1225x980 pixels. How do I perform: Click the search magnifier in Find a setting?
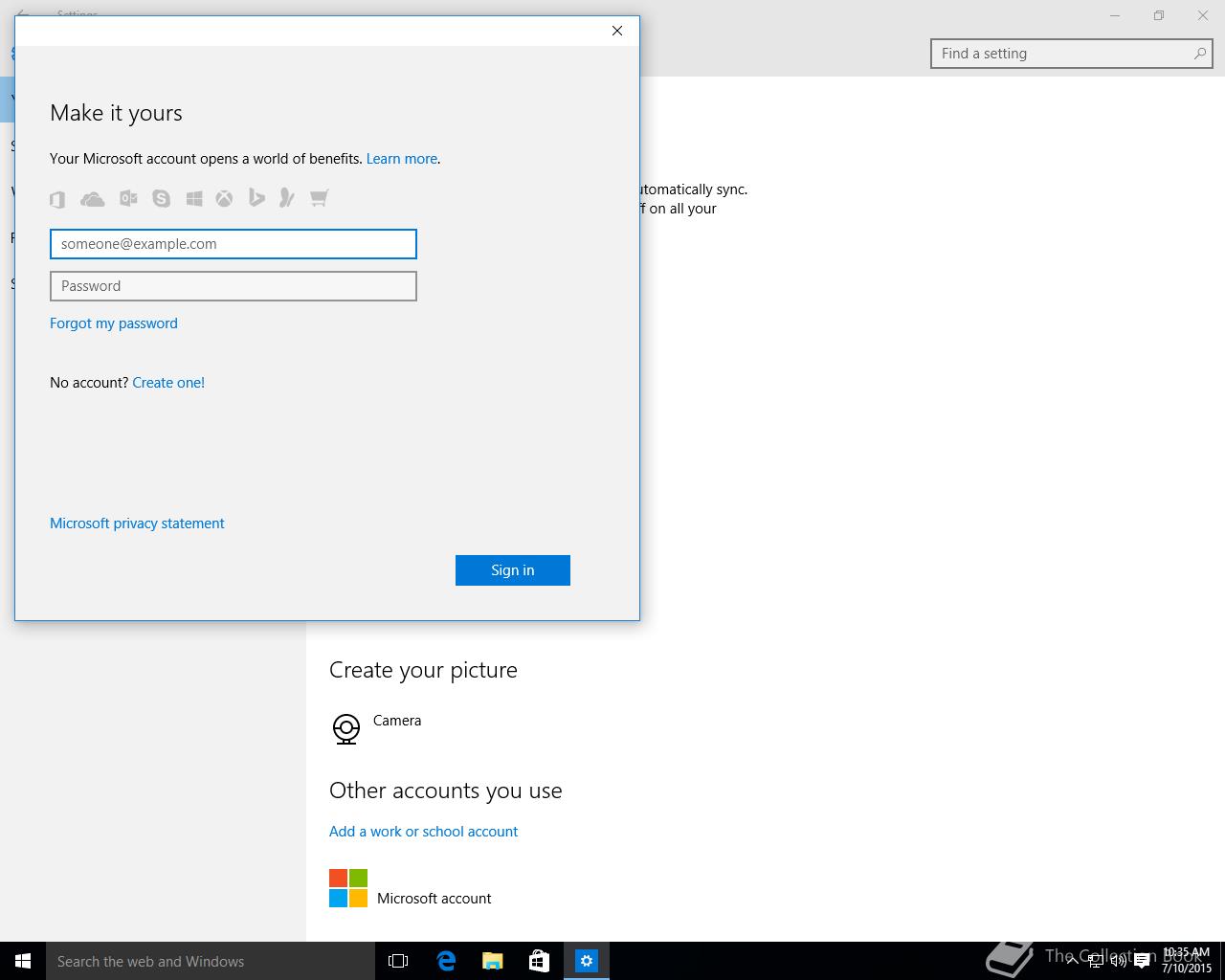[1199, 54]
